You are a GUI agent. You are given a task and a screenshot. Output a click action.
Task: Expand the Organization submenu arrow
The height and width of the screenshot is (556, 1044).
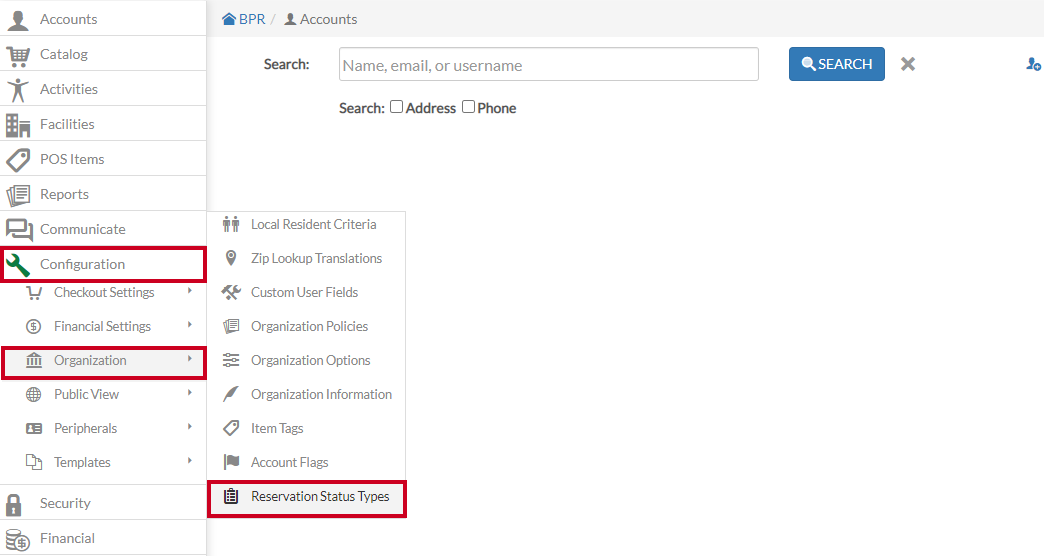(190, 359)
